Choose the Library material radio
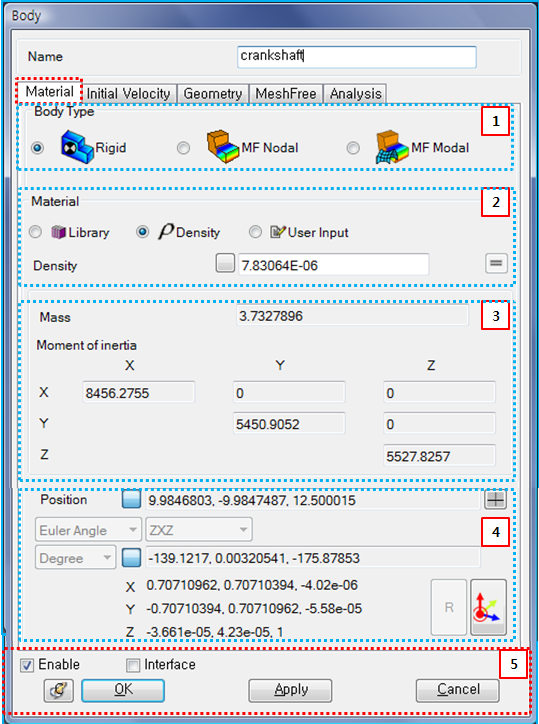Image resolution: width=539 pixels, height=724 pixels. tap(36, 232)
